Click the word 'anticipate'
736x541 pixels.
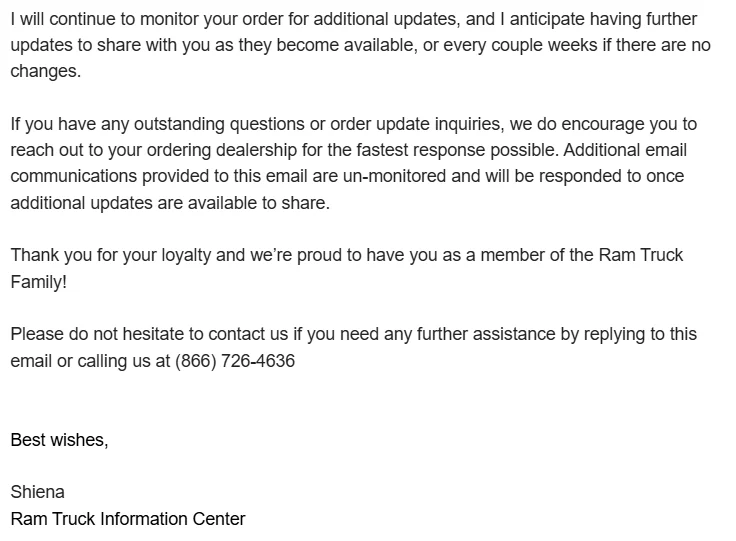pyautogui.click(x=547, y=20)
